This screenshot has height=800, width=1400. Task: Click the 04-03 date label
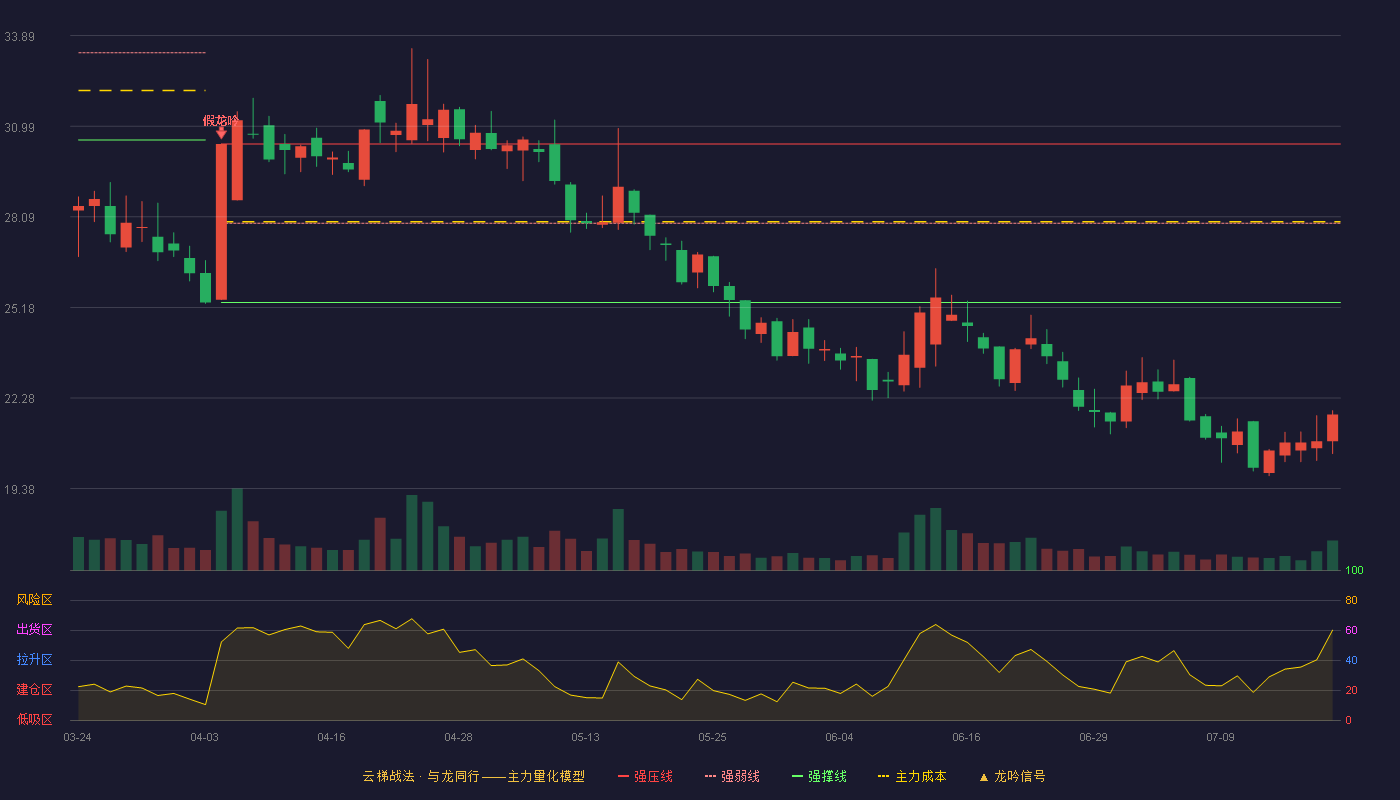[x=204, y=737]
